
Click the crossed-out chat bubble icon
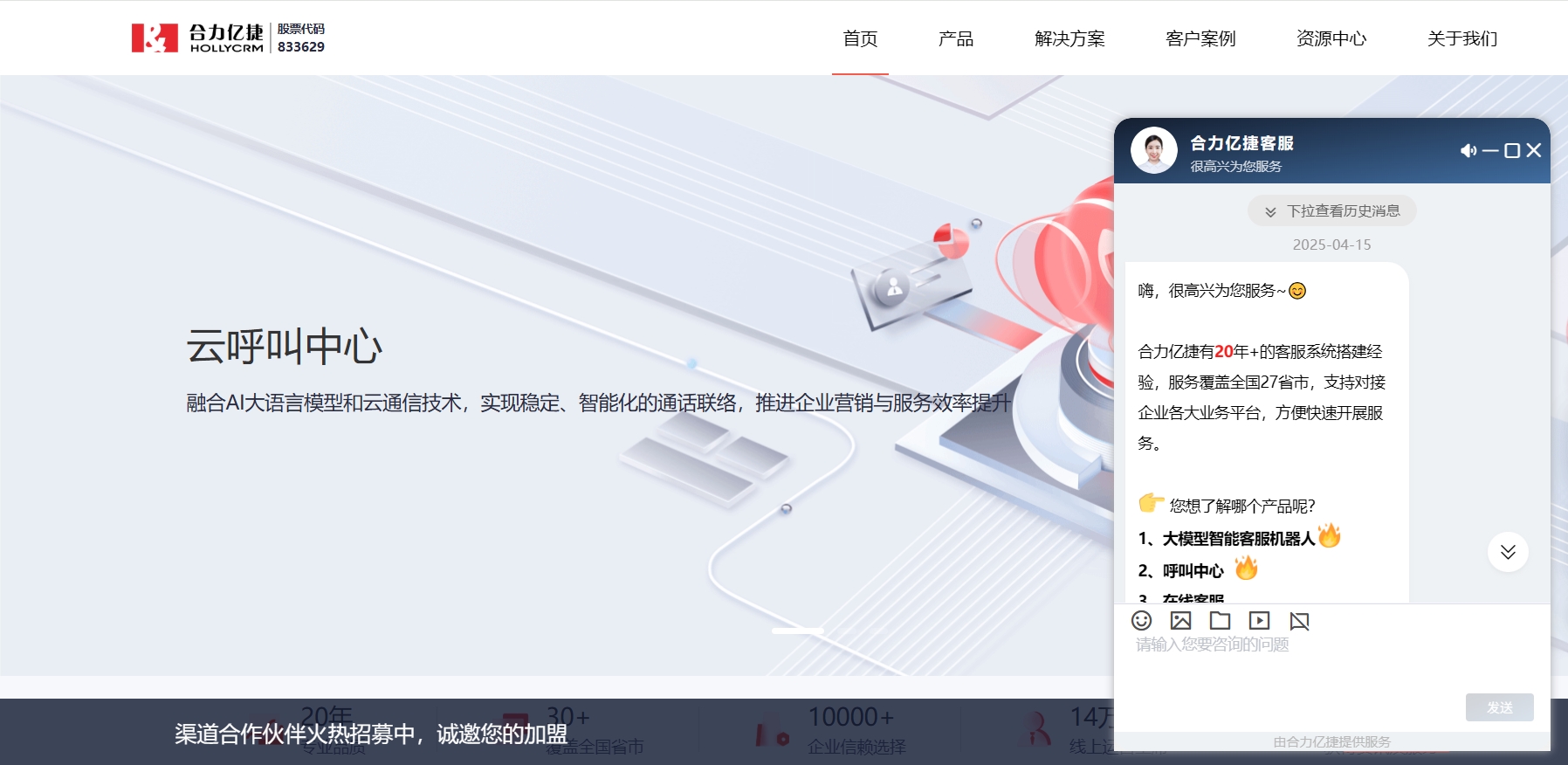1299,621
